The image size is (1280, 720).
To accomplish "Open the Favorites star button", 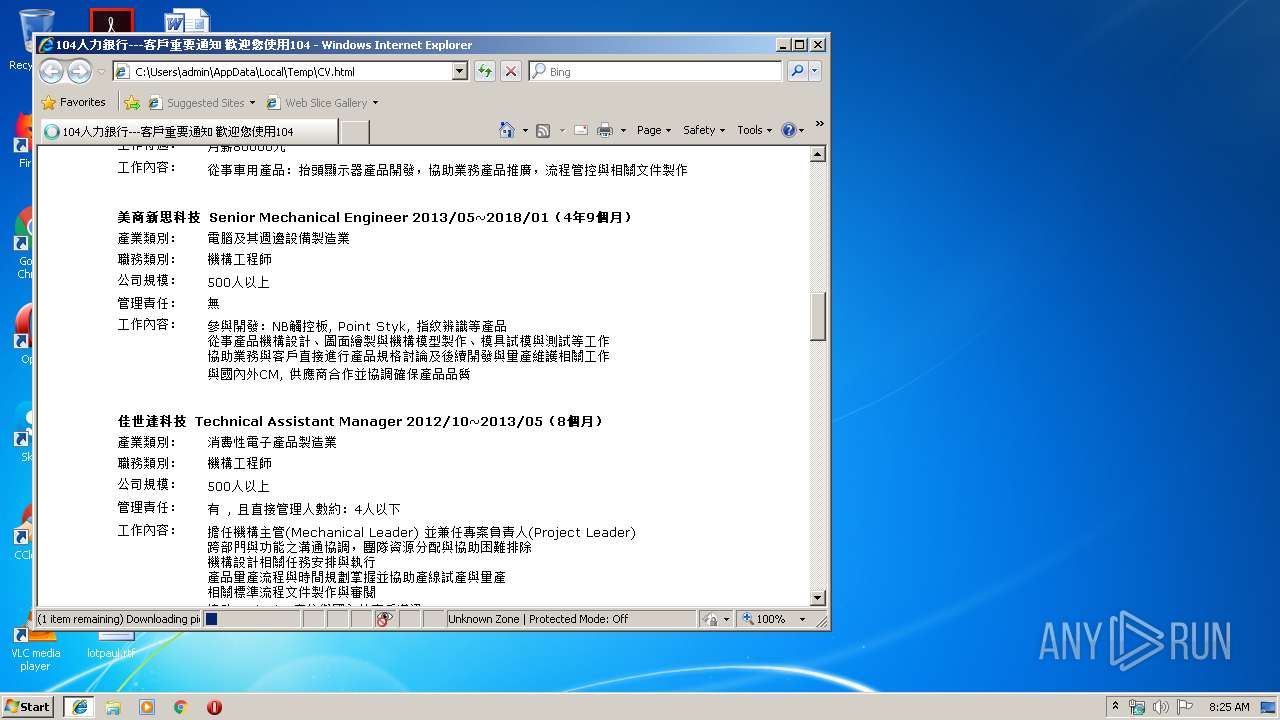I will 73,102.
